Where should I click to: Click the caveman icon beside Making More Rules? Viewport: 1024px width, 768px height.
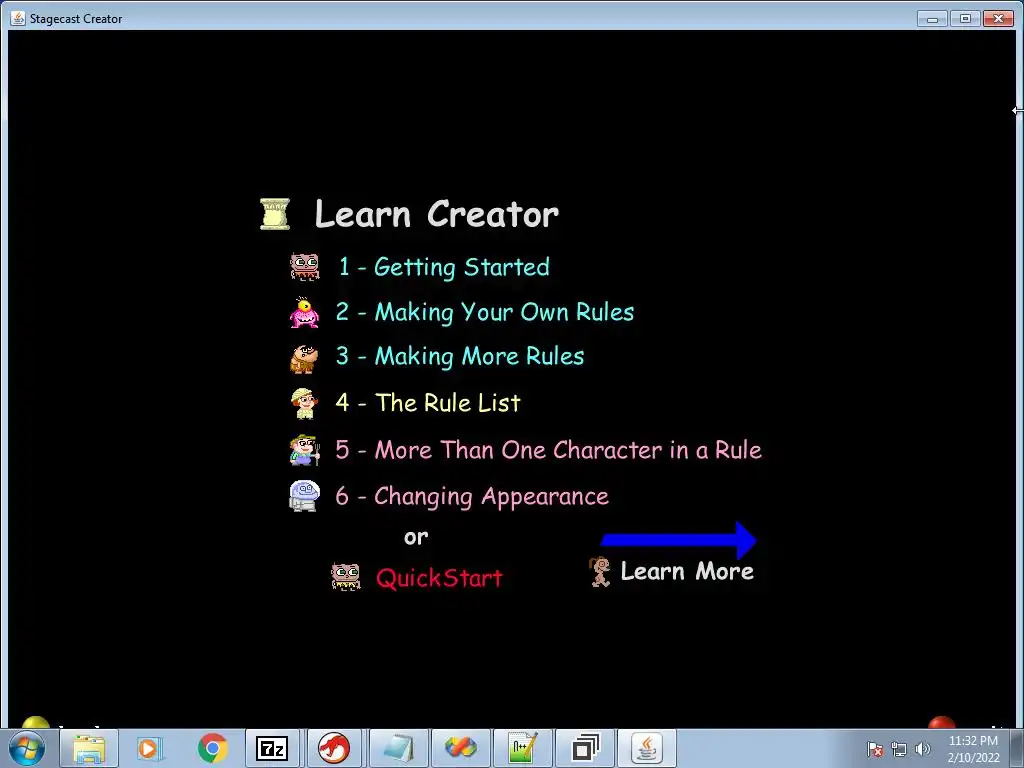[304, 359]
